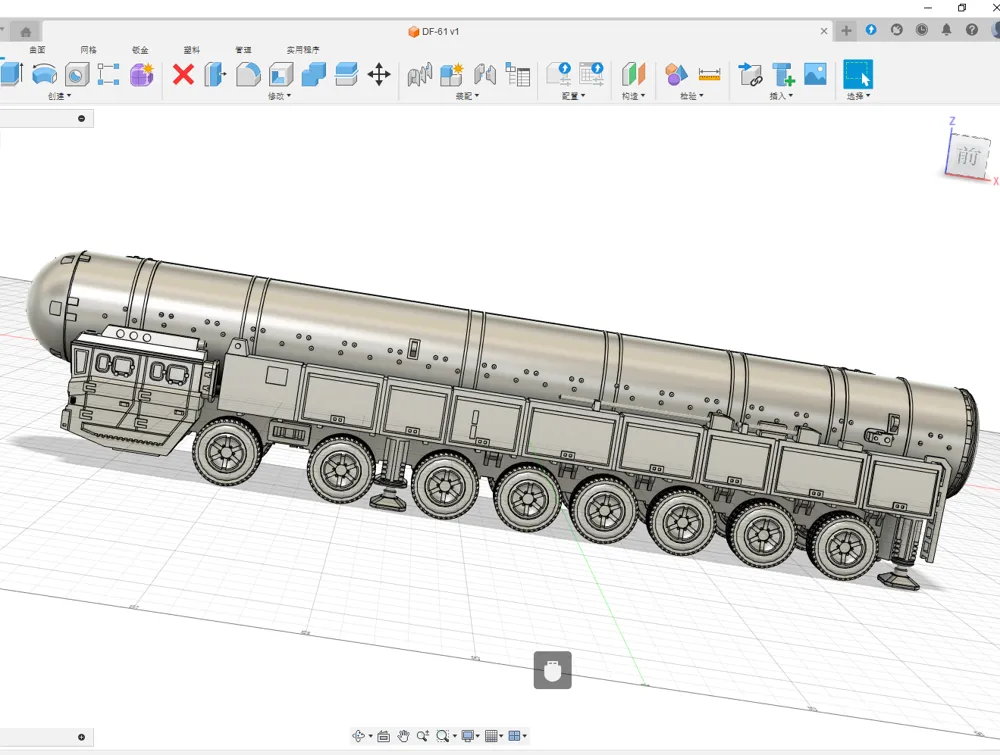Viewport: 1000px width, 755px height.
Task: Open the online status globe icon
Action: coord(897,30)
